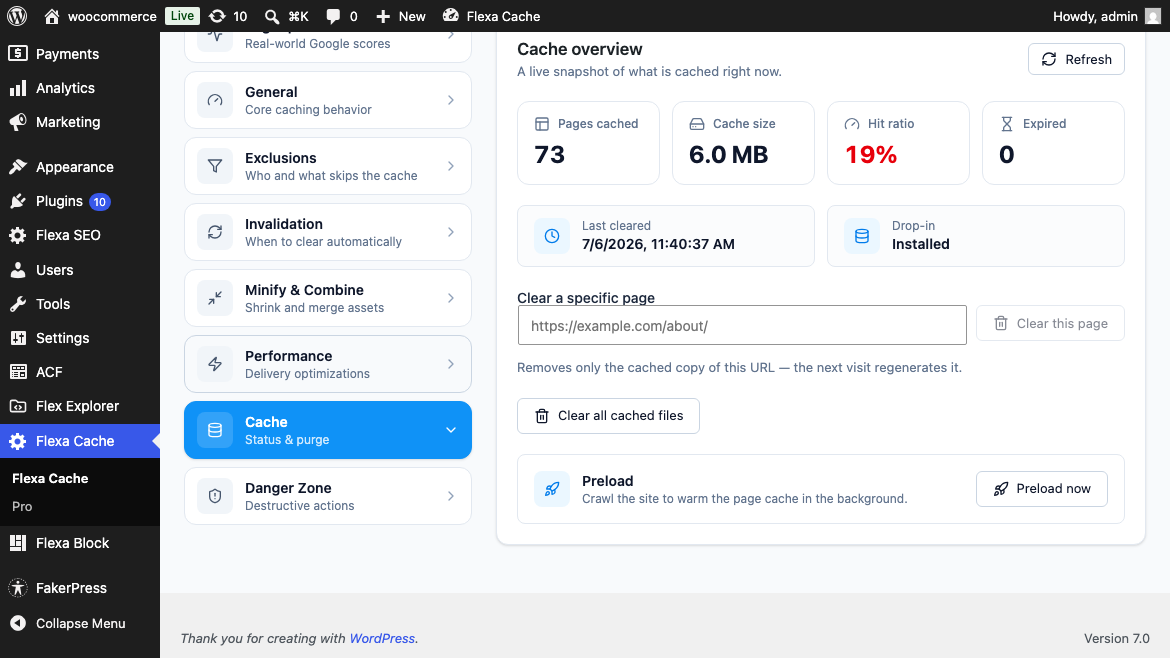Click the Last cleared timestamp text

pyautogui.click(x=658, y=244)
